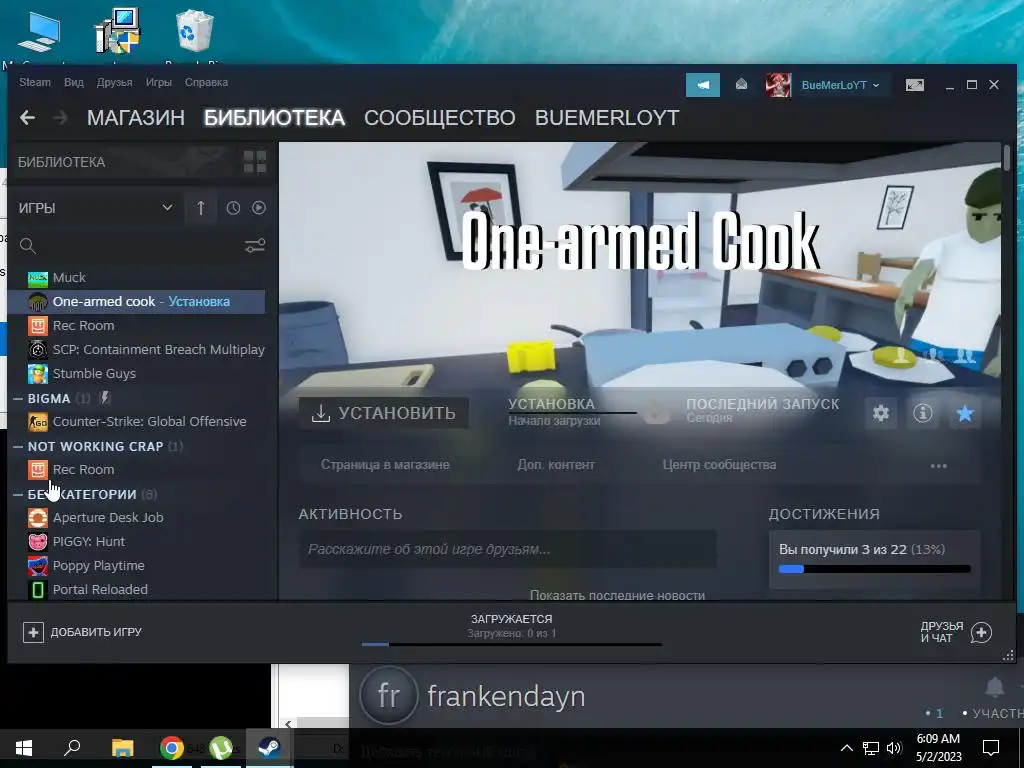
Task: Open the Справка menu
Action: (206, 82)
